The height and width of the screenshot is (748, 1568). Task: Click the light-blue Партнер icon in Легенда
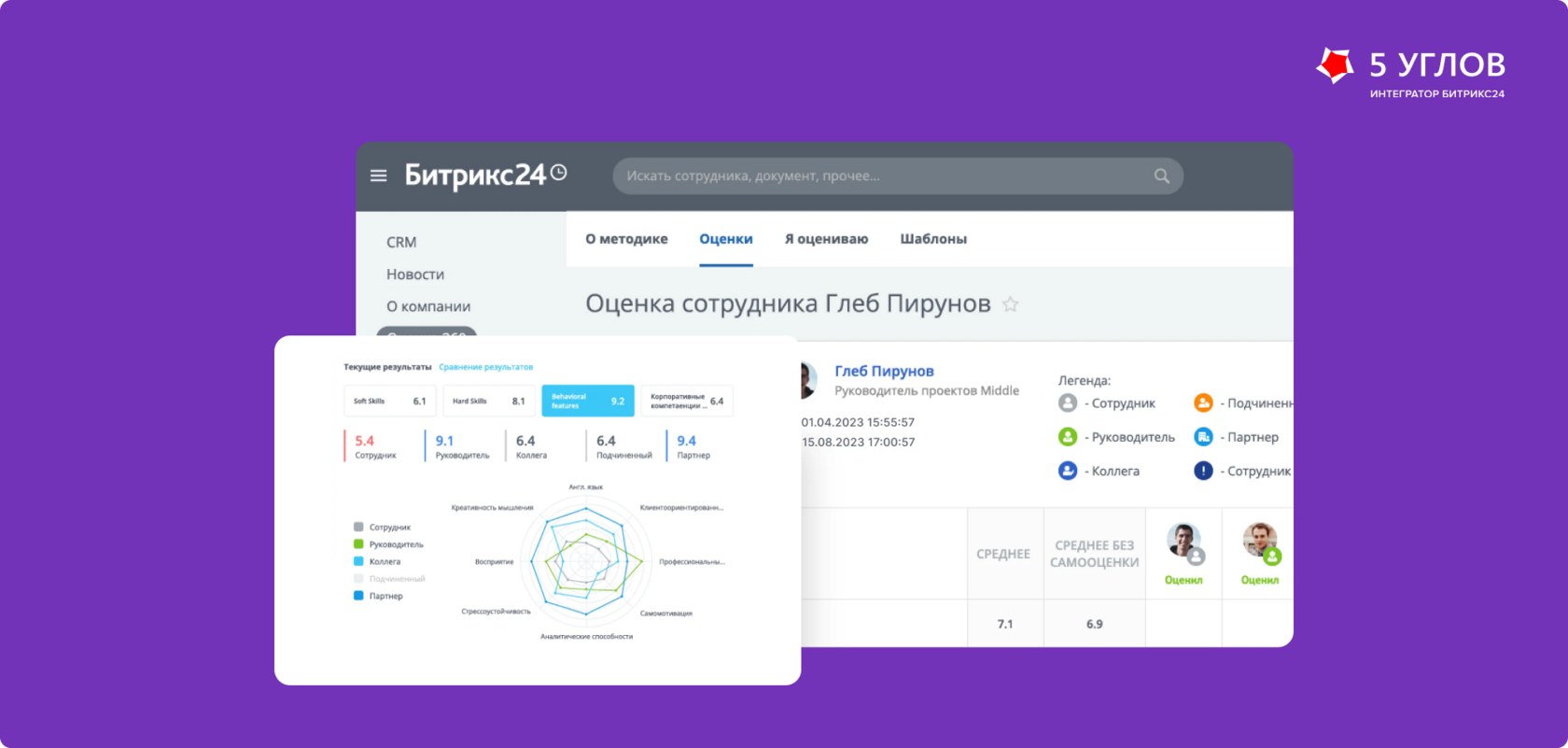point(1203,436)
